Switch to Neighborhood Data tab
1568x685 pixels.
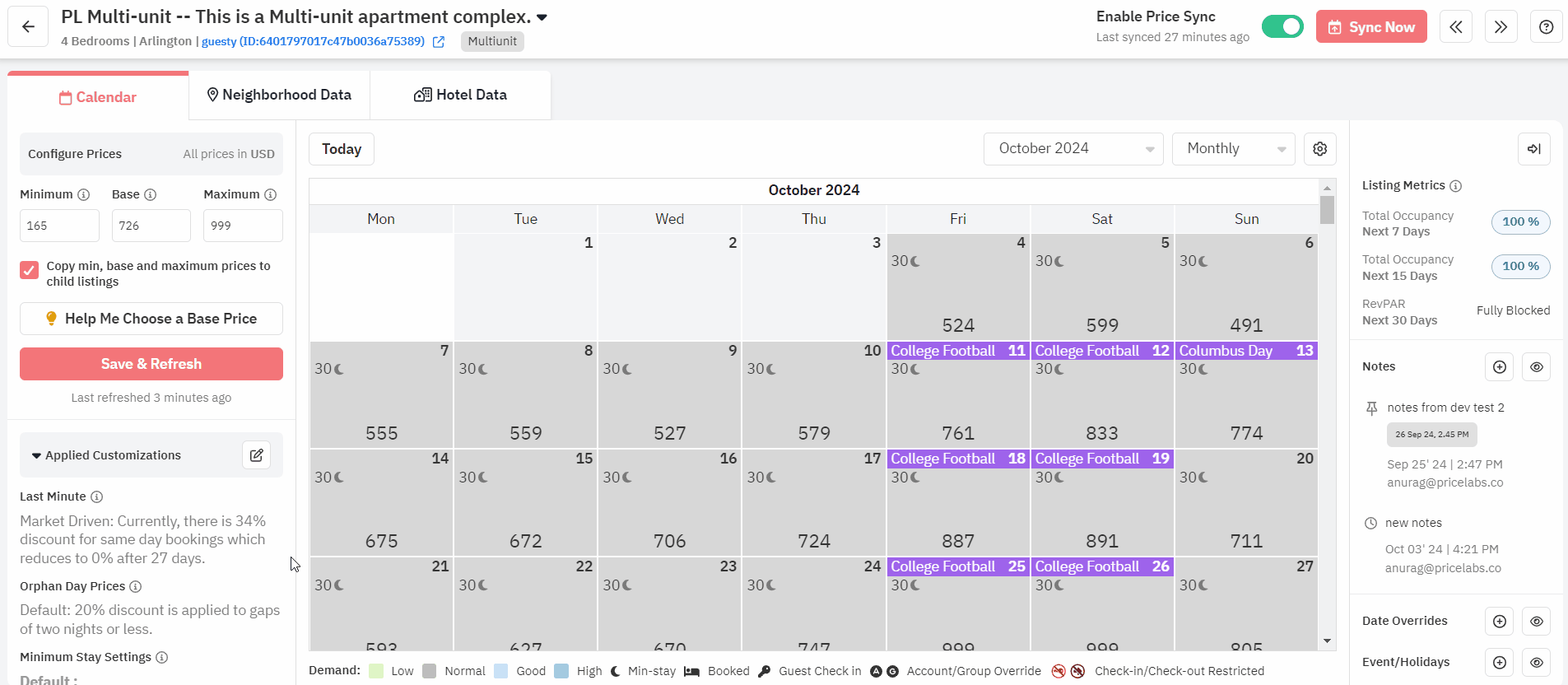click(279, 96)
